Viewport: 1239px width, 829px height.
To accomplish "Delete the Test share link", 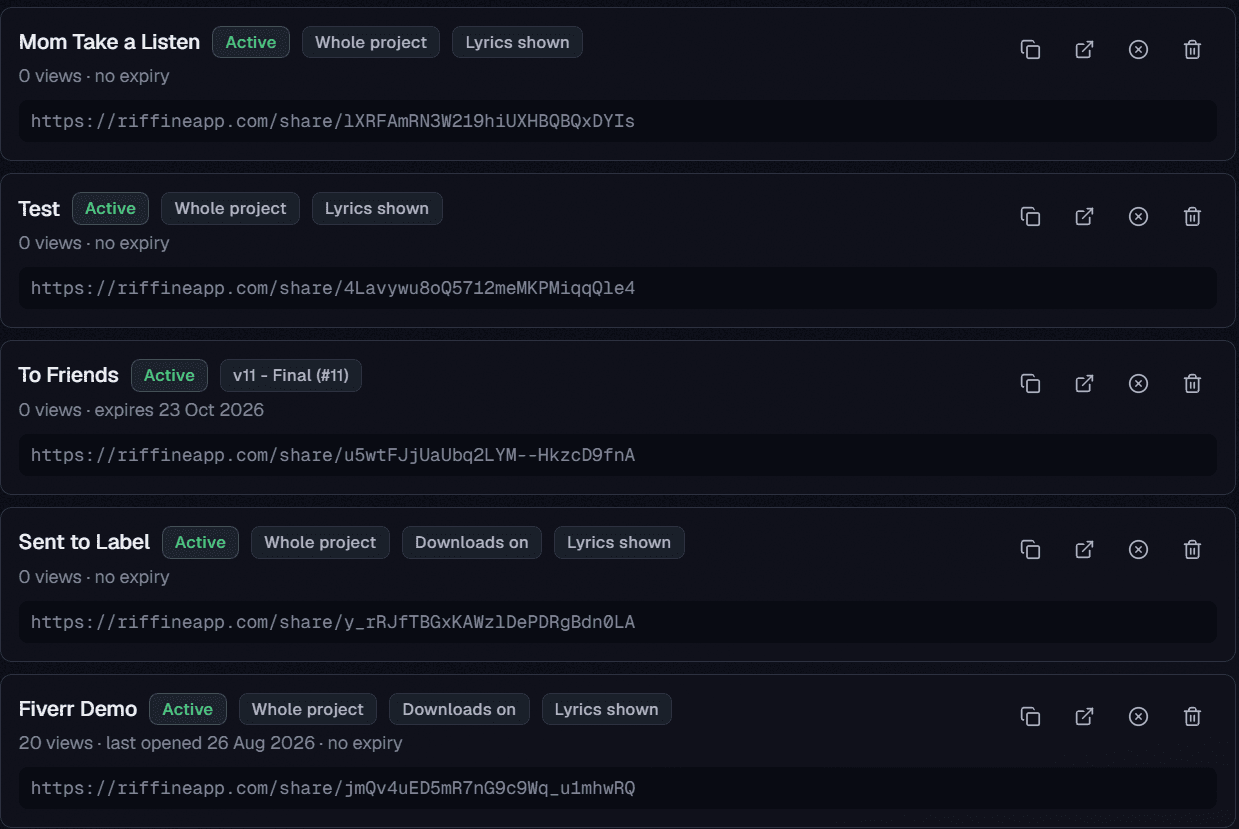I will tap(1192, 216).
